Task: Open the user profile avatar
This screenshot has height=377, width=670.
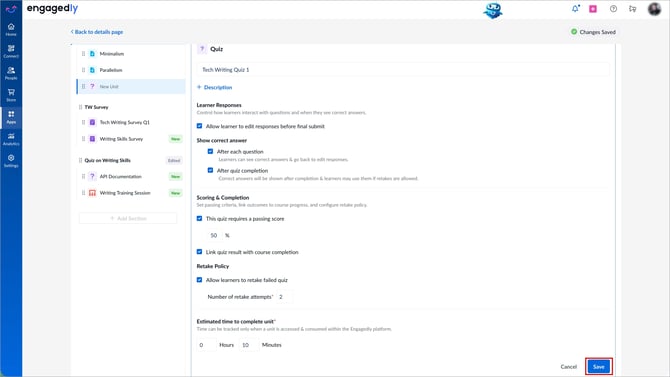Action: tap(654, 9)
